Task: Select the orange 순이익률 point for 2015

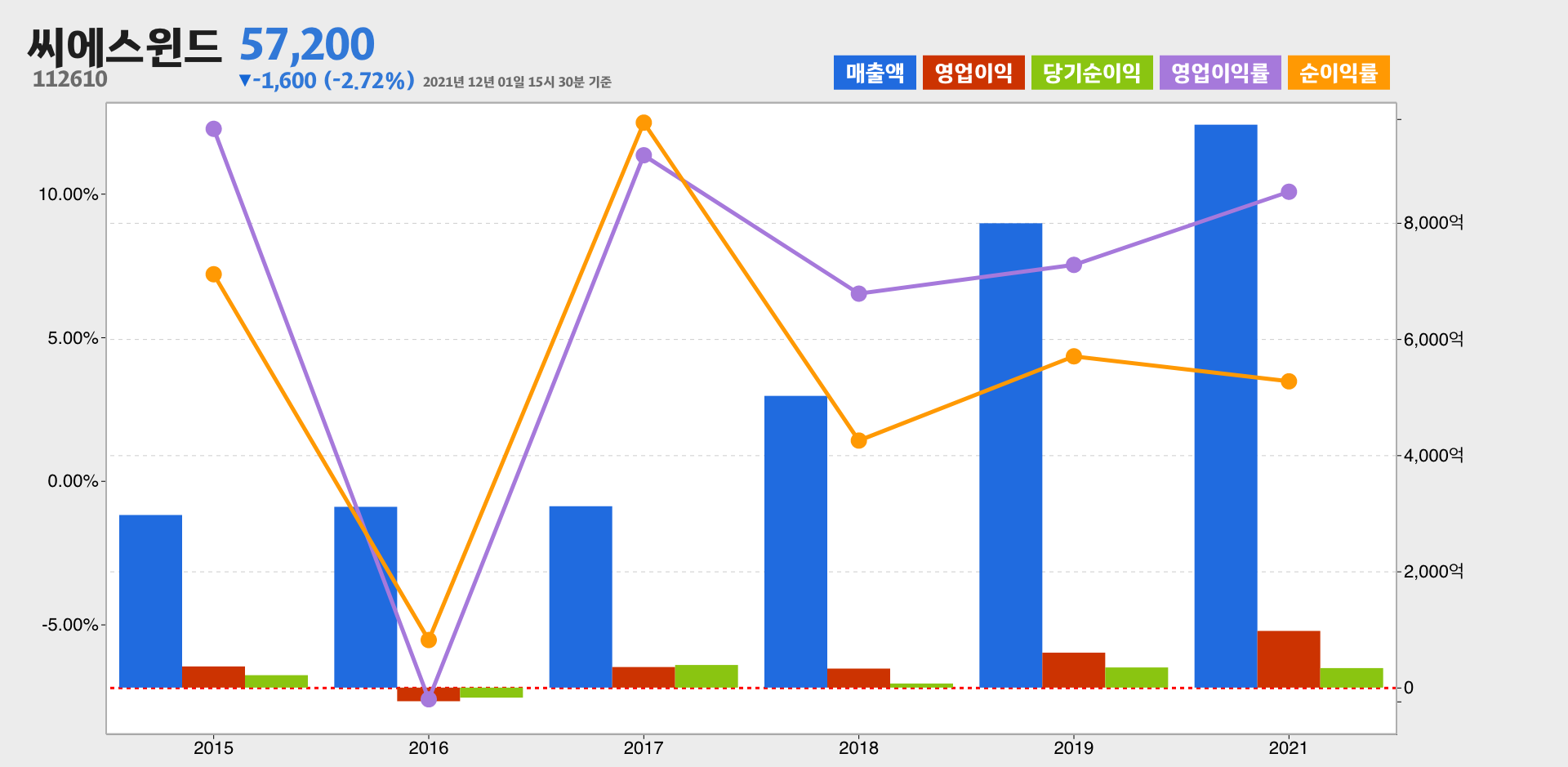Action: coord(214,274)
